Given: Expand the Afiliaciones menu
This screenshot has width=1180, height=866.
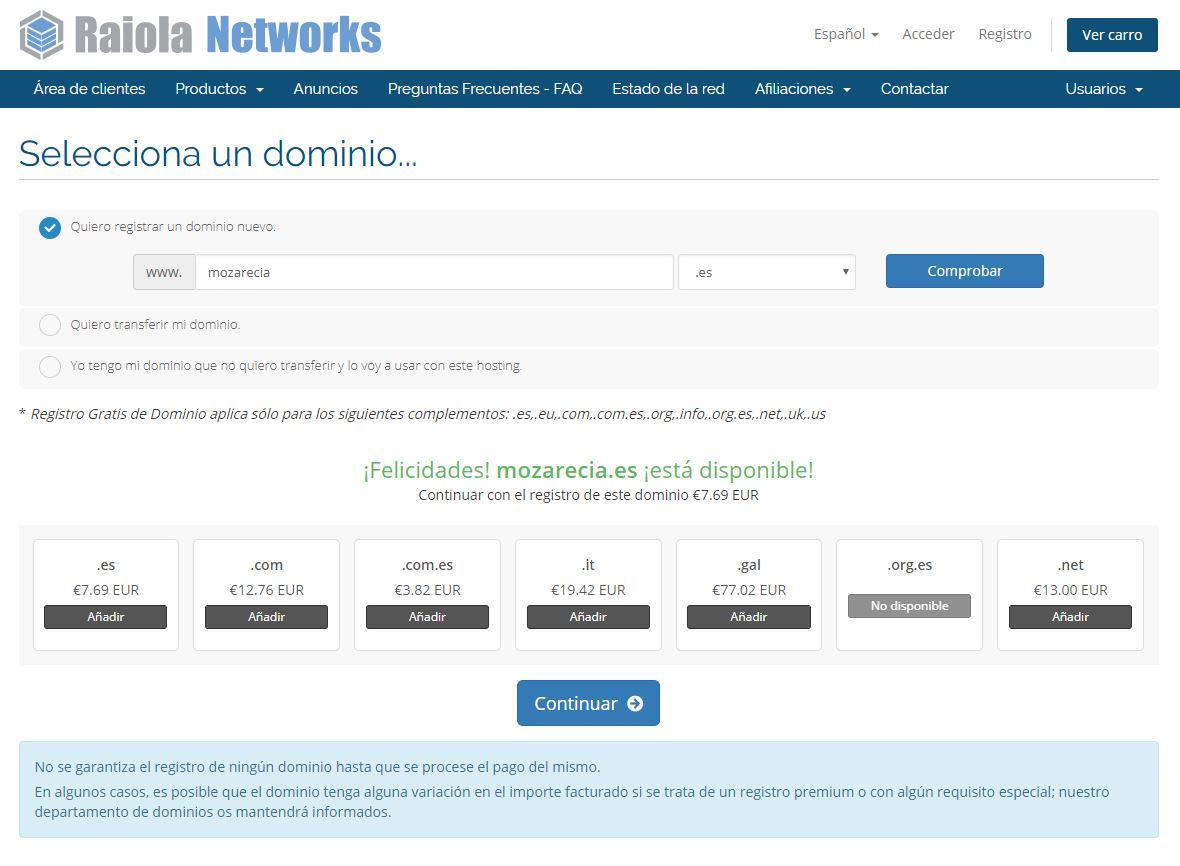Looking at the screenshot, I should point(802,89).
